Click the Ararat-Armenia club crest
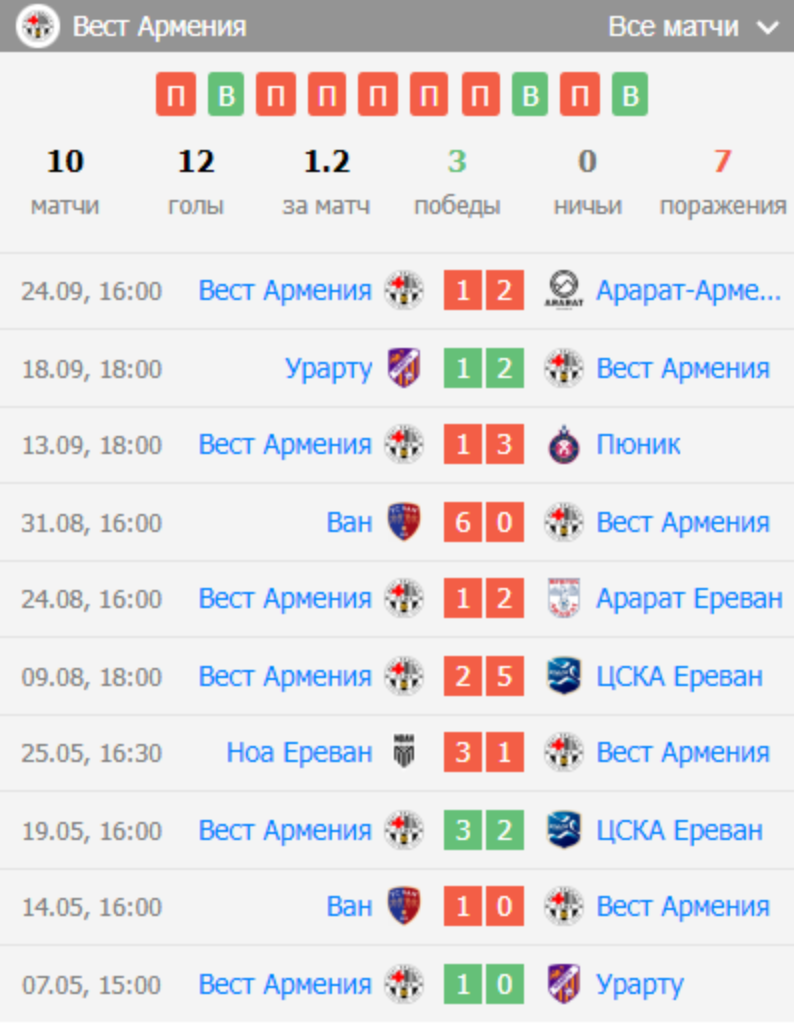The width and height of the screenshot is (794, 1028). [x=565, y=291]
